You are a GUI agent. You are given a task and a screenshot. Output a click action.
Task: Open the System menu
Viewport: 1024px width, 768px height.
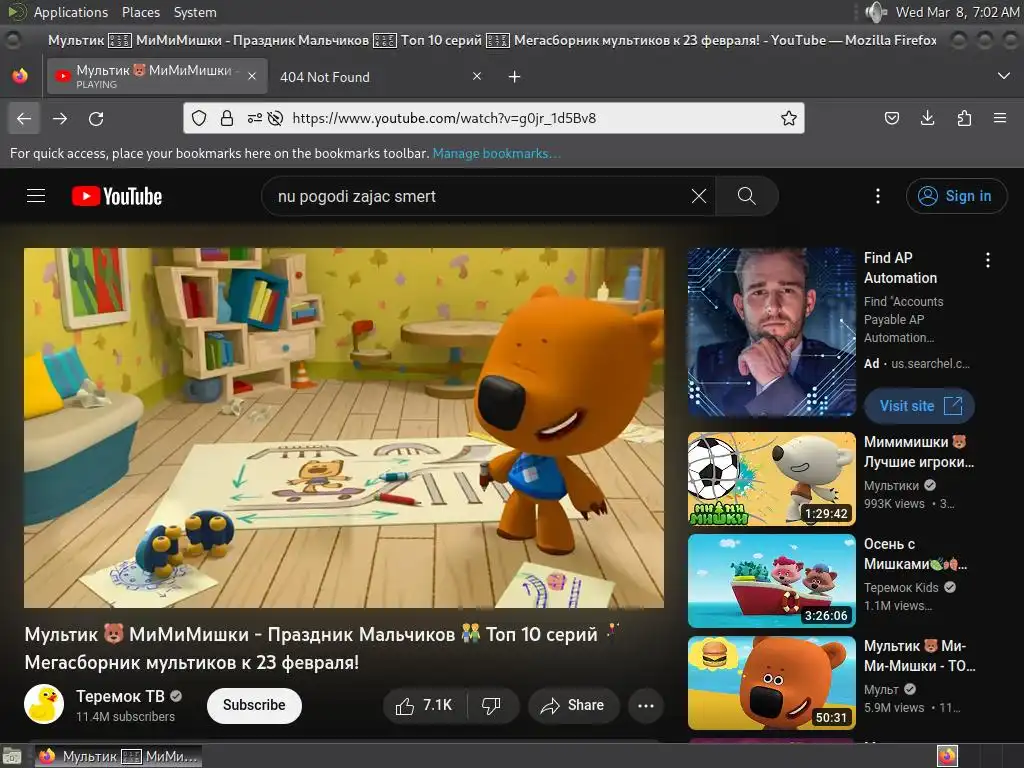click(195, 12)
